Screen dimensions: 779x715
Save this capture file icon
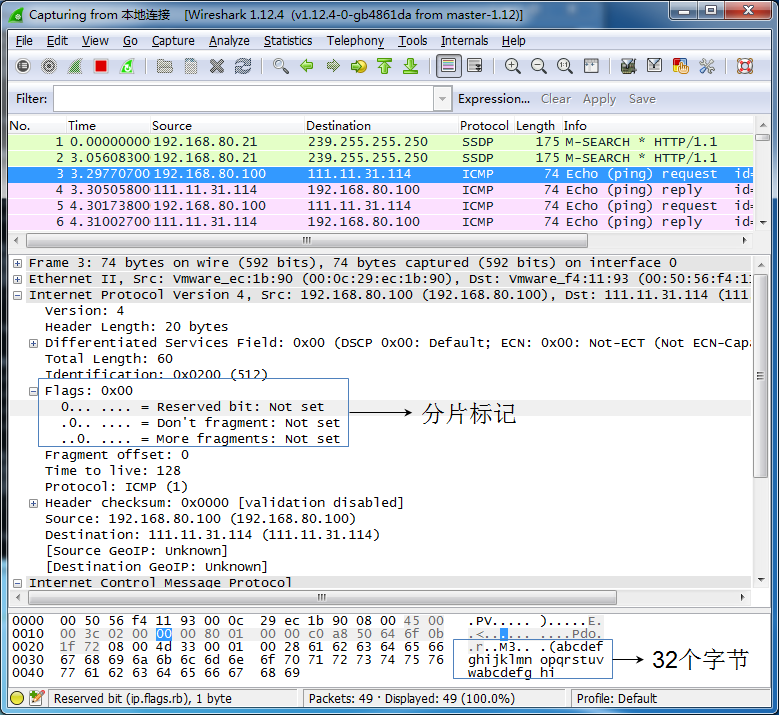(x=191, y=66)
